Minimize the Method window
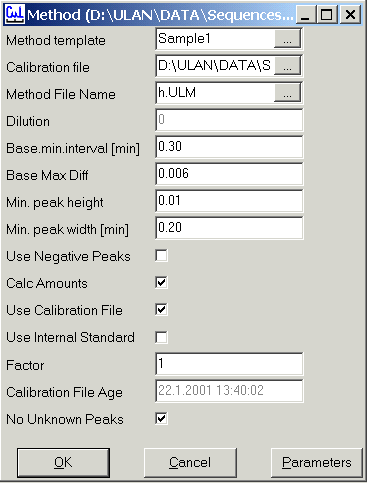Viewport: 367px width, 483px height. [305, 15]
